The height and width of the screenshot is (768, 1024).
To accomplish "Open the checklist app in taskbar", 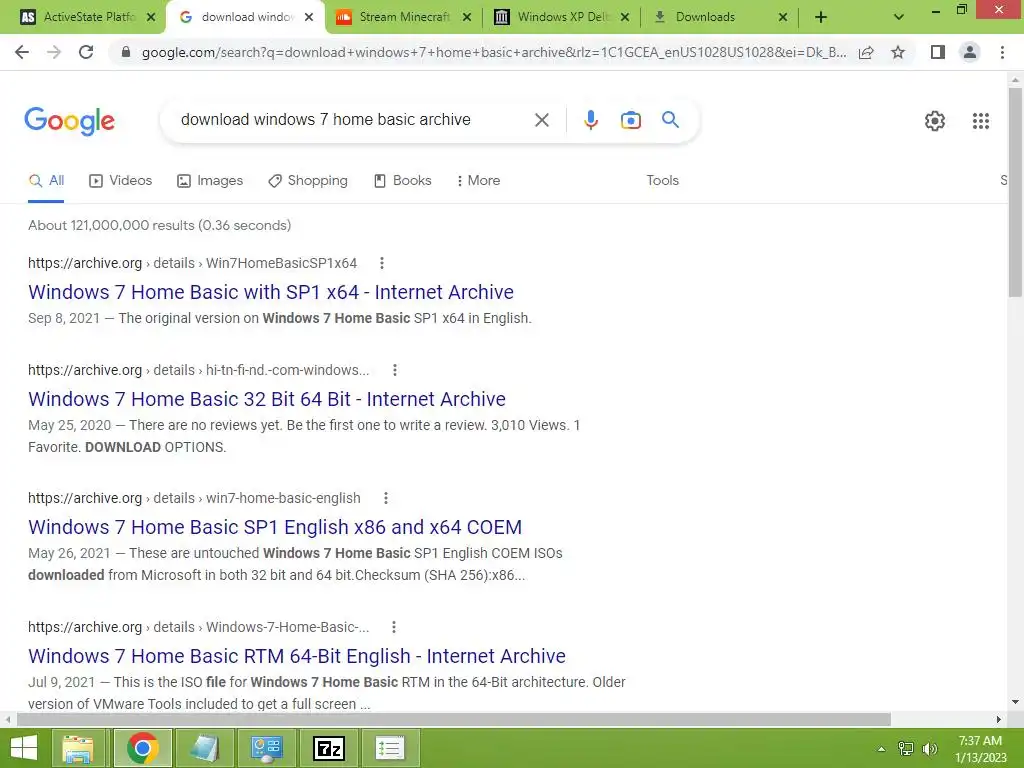I will coord(390,748).
